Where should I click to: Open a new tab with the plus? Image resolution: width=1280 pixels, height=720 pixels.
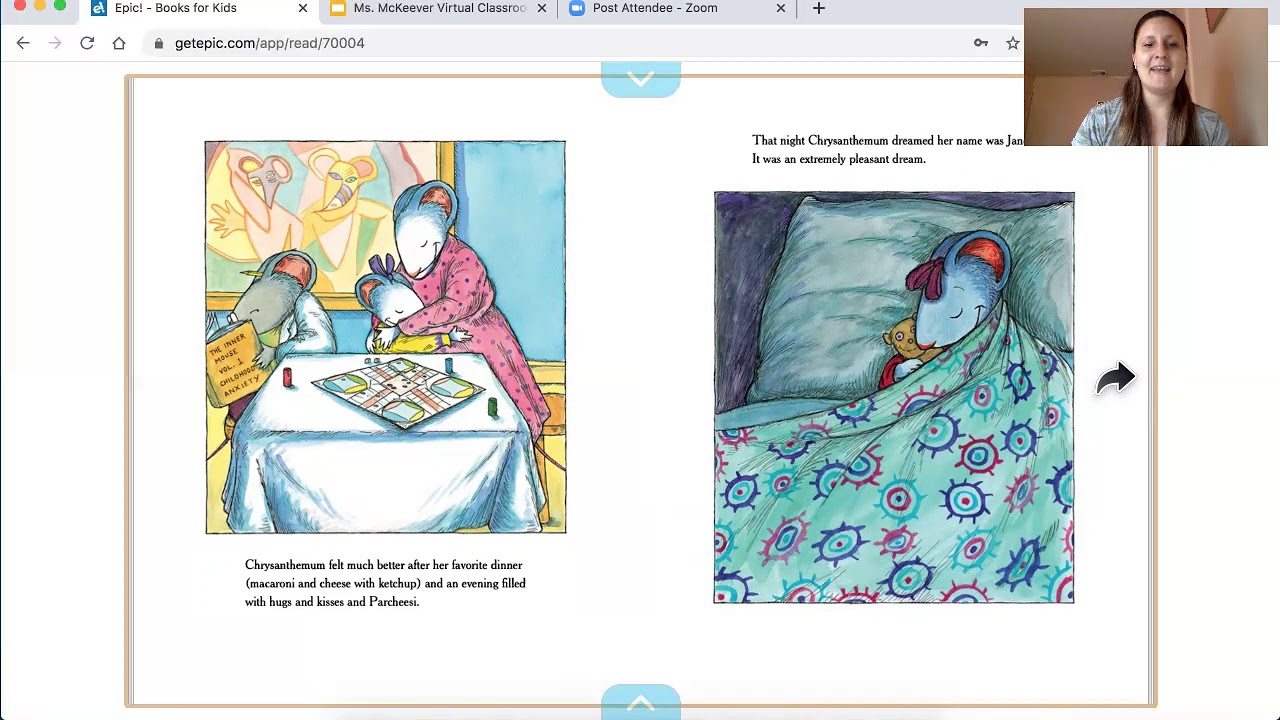click(819, 8)
